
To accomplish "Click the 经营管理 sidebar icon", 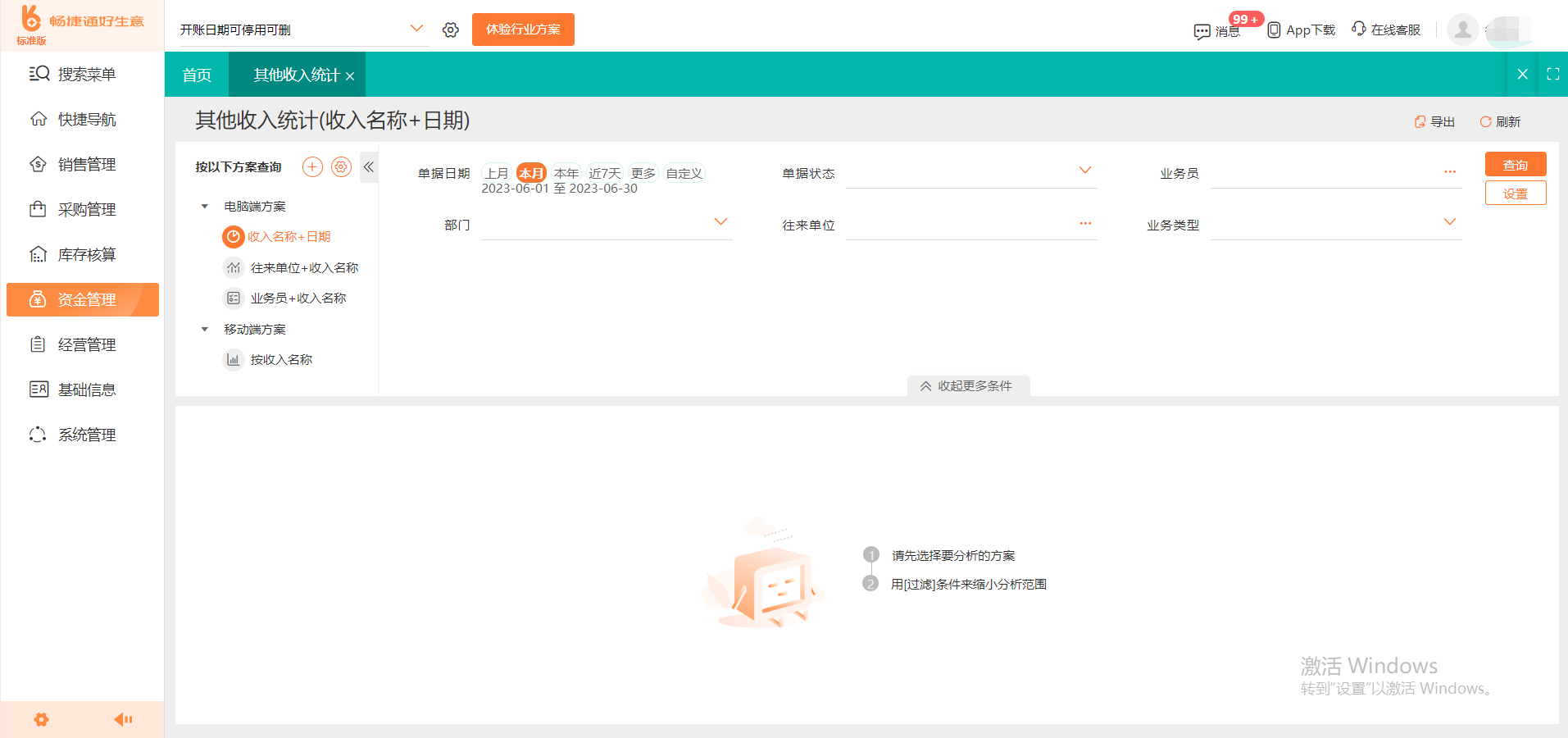I will click(x=82, y=344).
